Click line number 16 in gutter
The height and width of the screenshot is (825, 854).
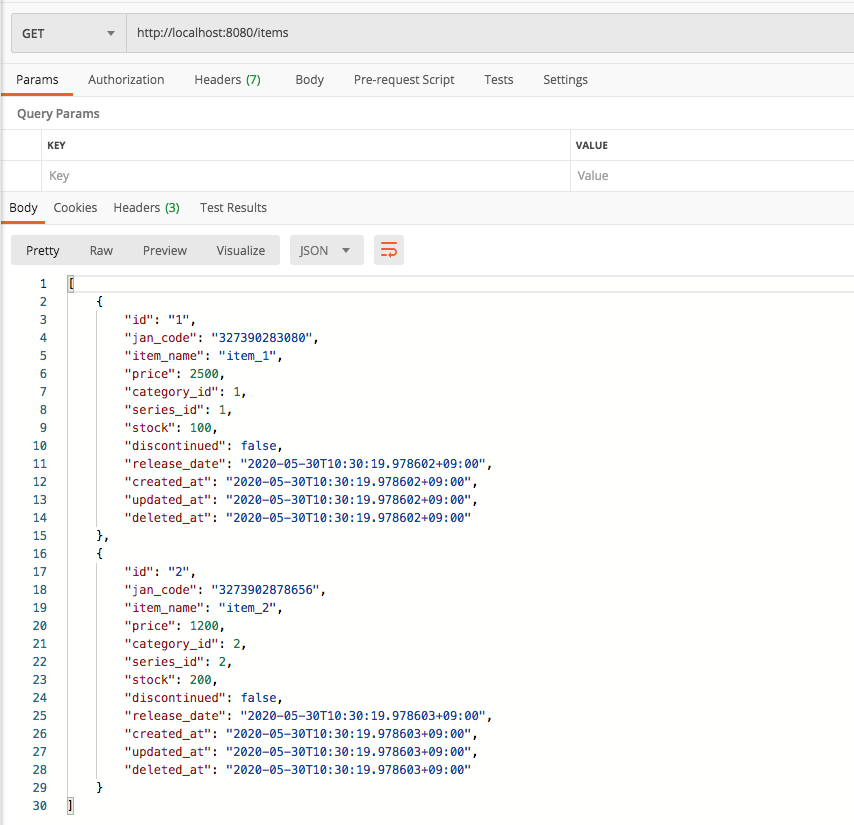pos(40,553)
